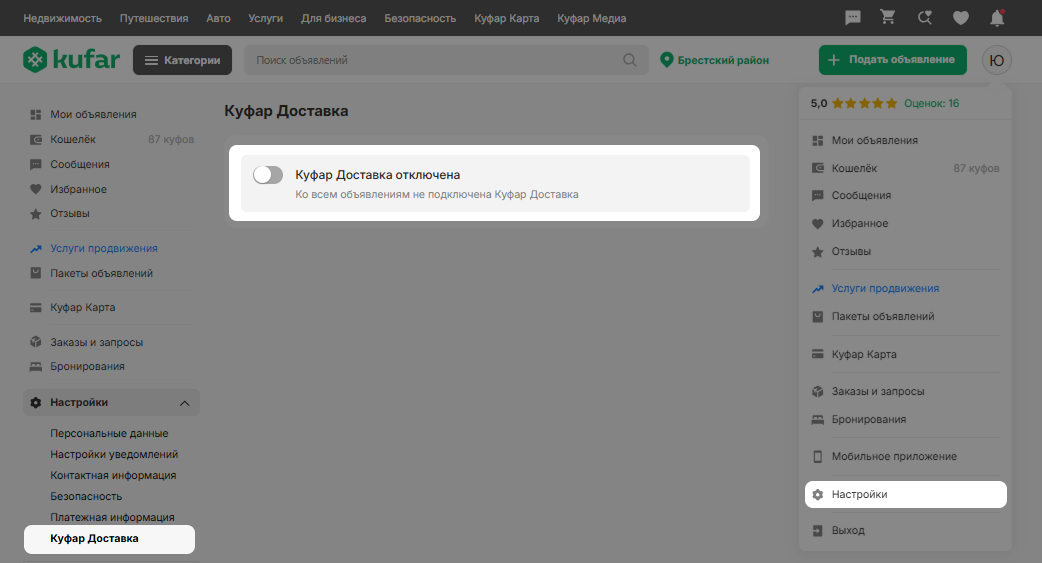Click the Сообщения icon in left sidebar

click(x=36, y=164)
